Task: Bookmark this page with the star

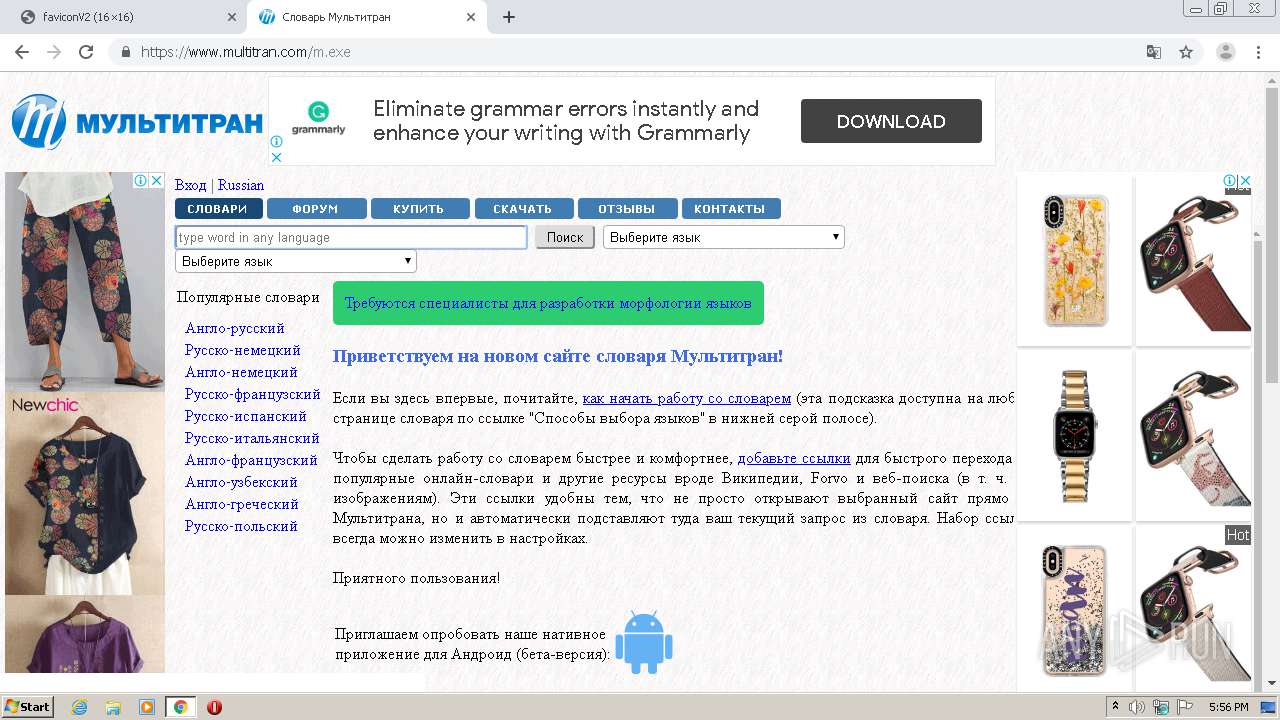Action: point(1186,52)
